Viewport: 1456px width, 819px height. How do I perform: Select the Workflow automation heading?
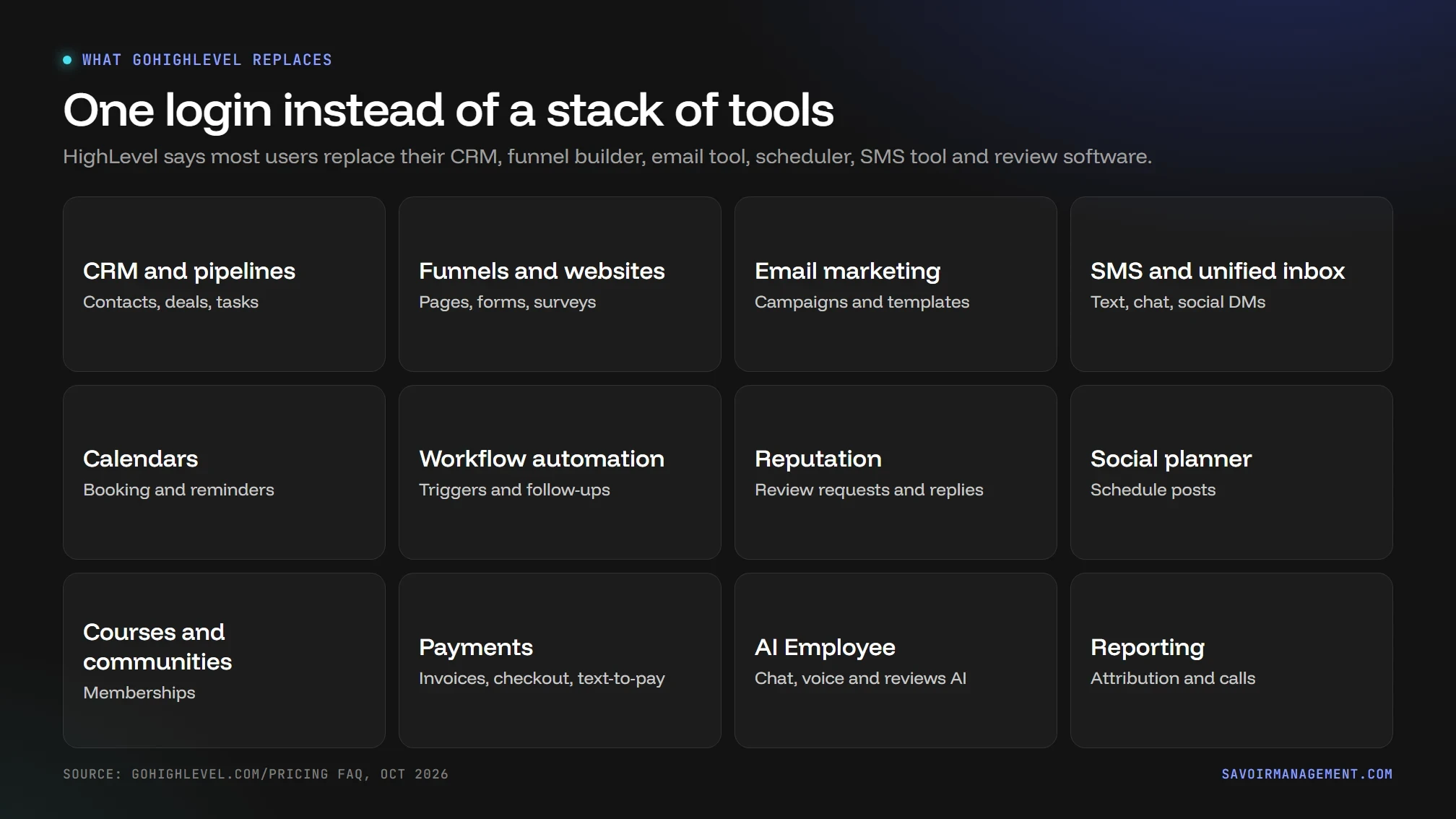pyautogui.click(x=542, y=459)
